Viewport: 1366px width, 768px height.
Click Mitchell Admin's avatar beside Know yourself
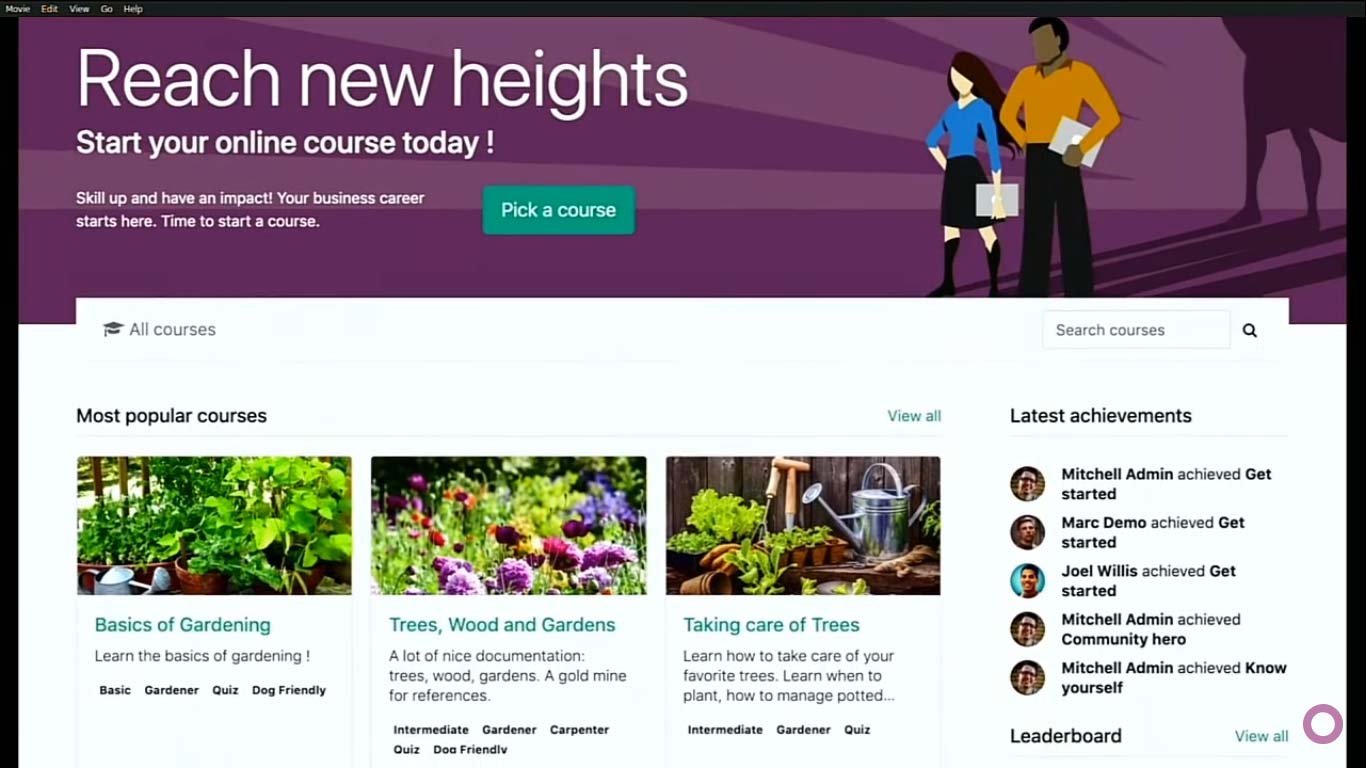coord(1027,677)
